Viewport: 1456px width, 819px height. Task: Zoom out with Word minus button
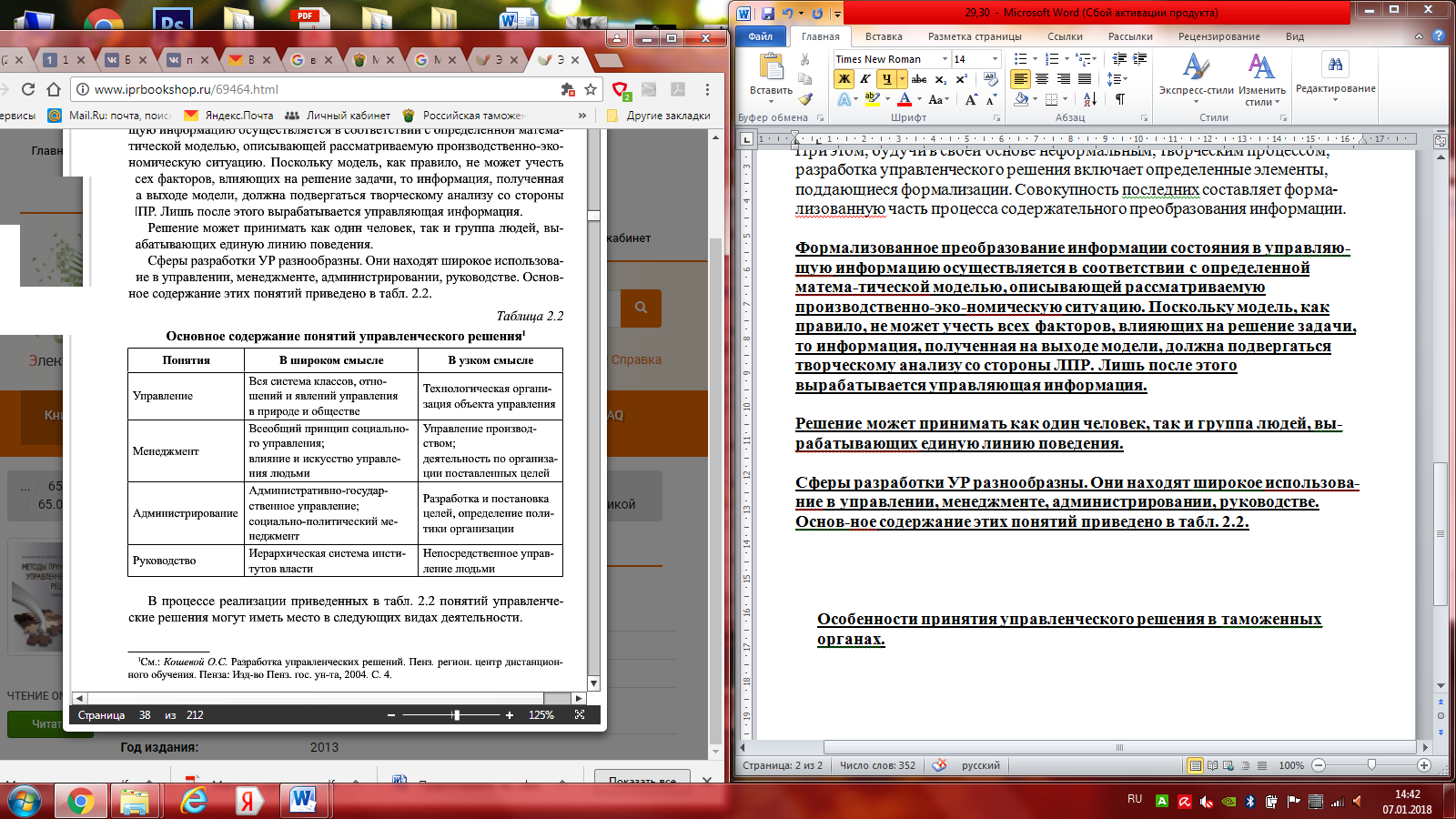click(x=1319, y=765)
